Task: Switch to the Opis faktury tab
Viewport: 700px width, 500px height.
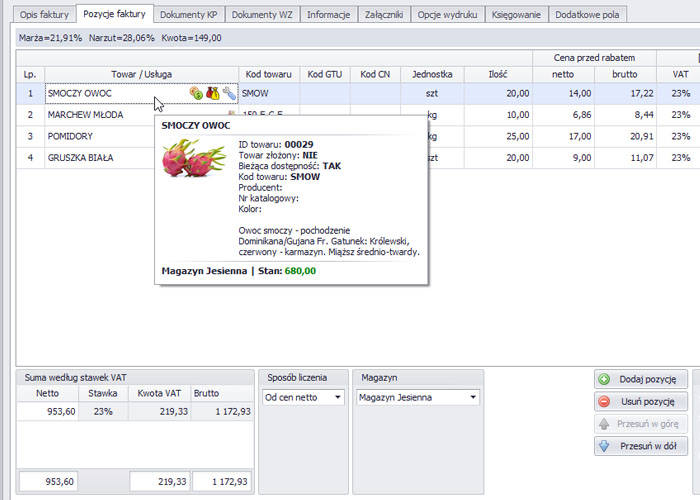Action: click(40, 15)
